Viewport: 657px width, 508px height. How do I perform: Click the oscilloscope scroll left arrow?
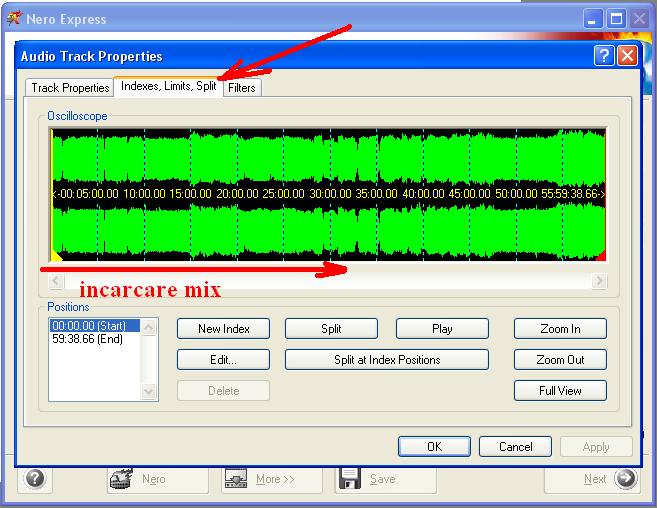[x=56, y=280]
